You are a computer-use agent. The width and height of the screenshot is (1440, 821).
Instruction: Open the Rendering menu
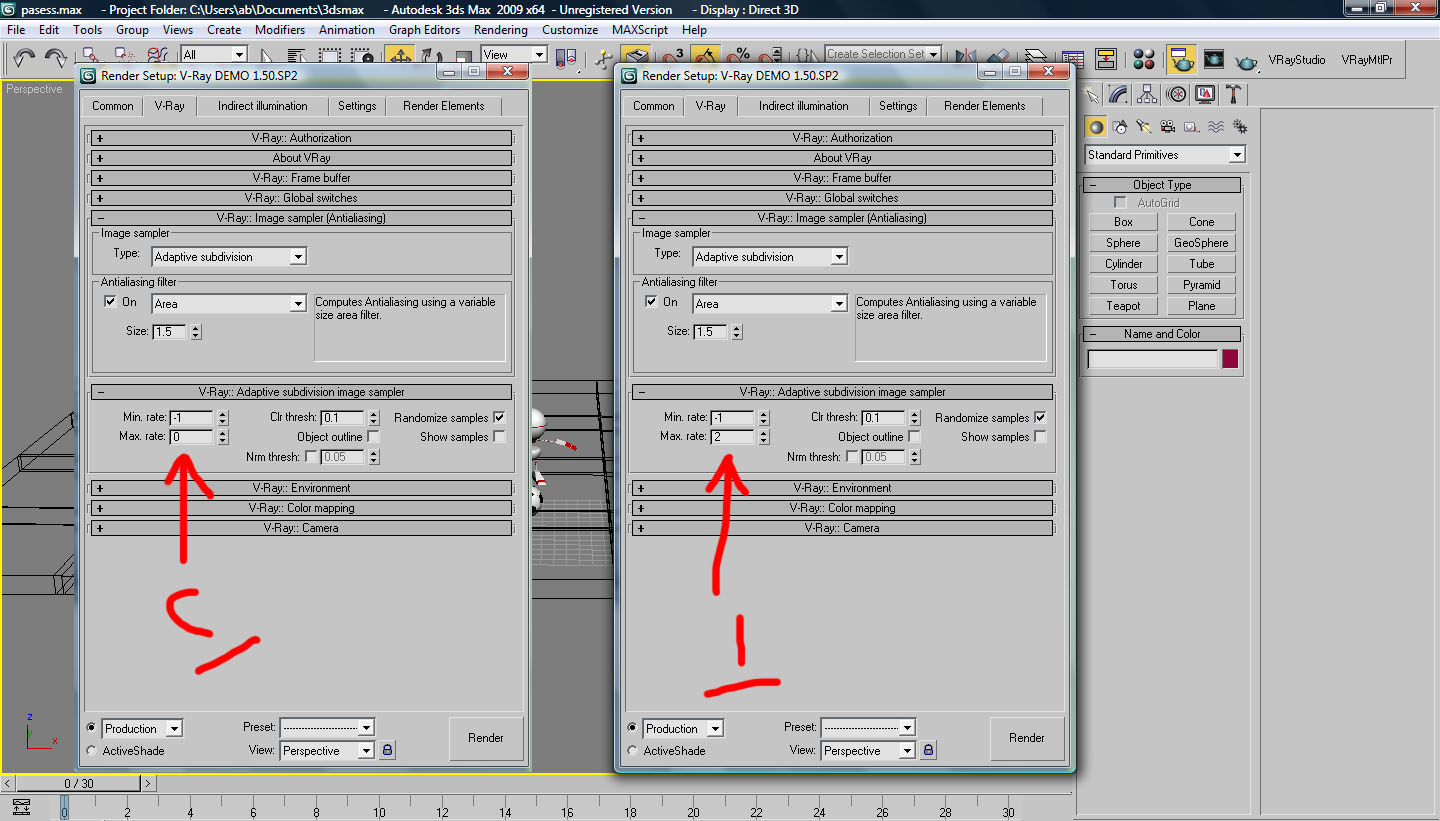500,30
